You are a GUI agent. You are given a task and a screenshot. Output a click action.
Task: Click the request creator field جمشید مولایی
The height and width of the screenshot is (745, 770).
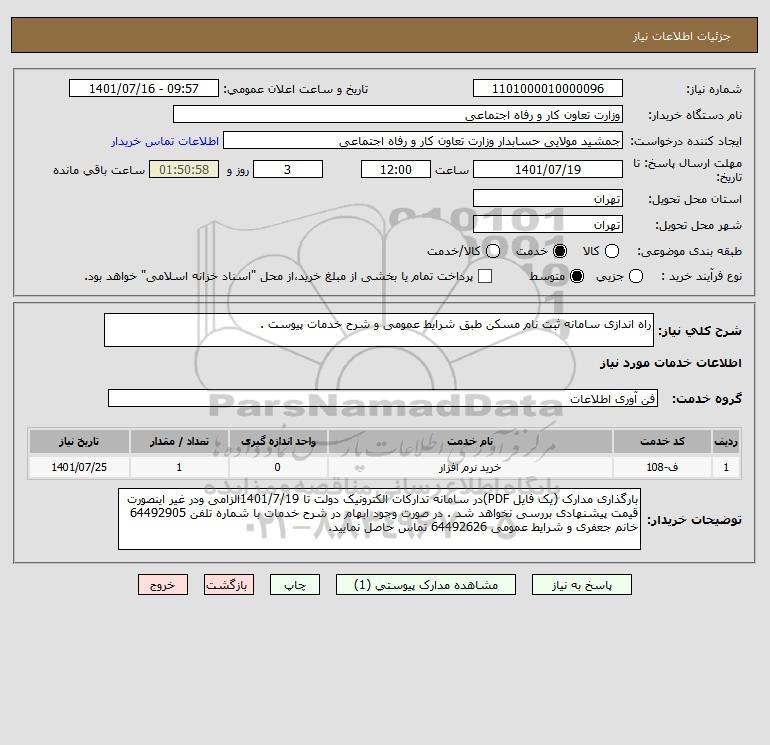point(423,141)
